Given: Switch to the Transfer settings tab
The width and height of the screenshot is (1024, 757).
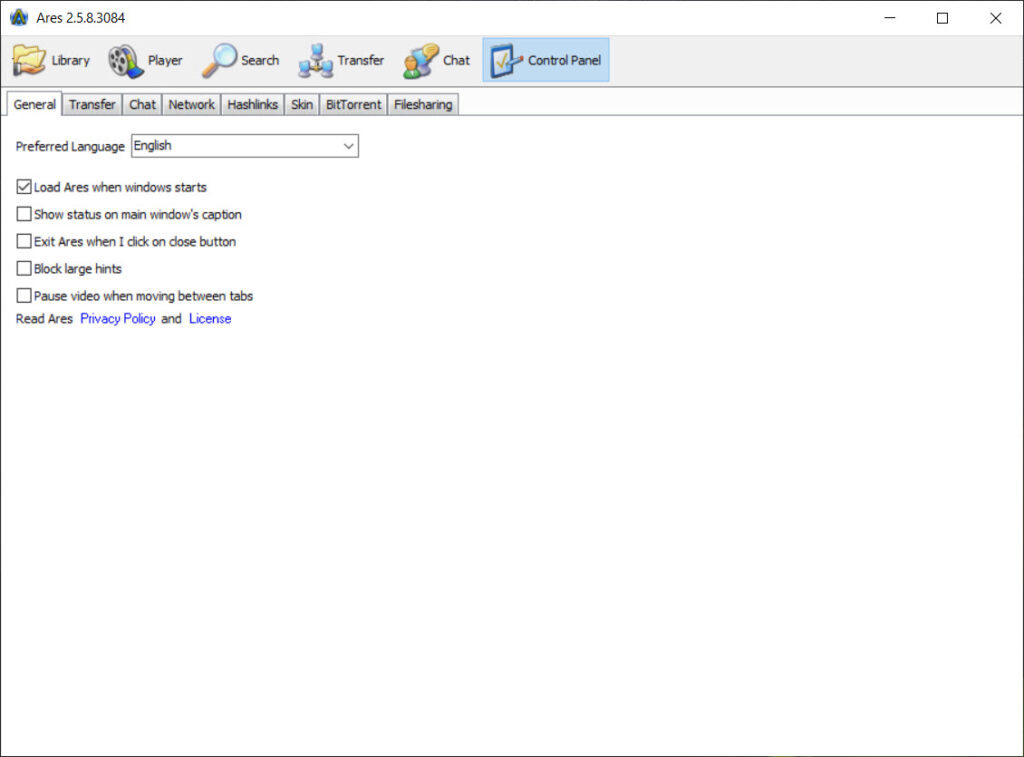Looking at the screenshot, I should coord(92,105).
